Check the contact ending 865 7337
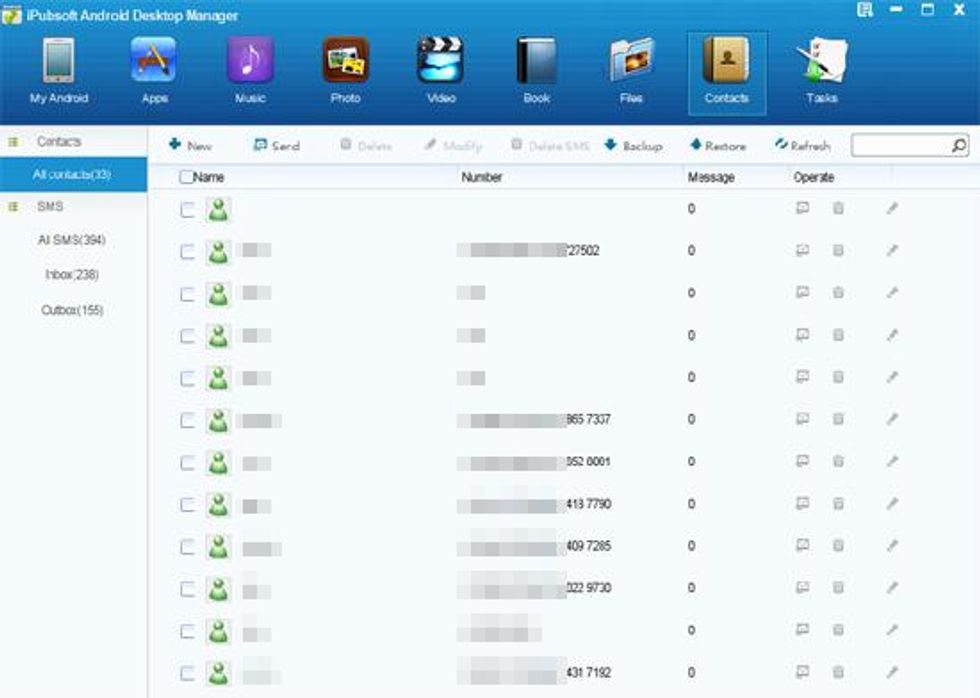This screenshot has height=698, width=980. (x=187, y=421)
